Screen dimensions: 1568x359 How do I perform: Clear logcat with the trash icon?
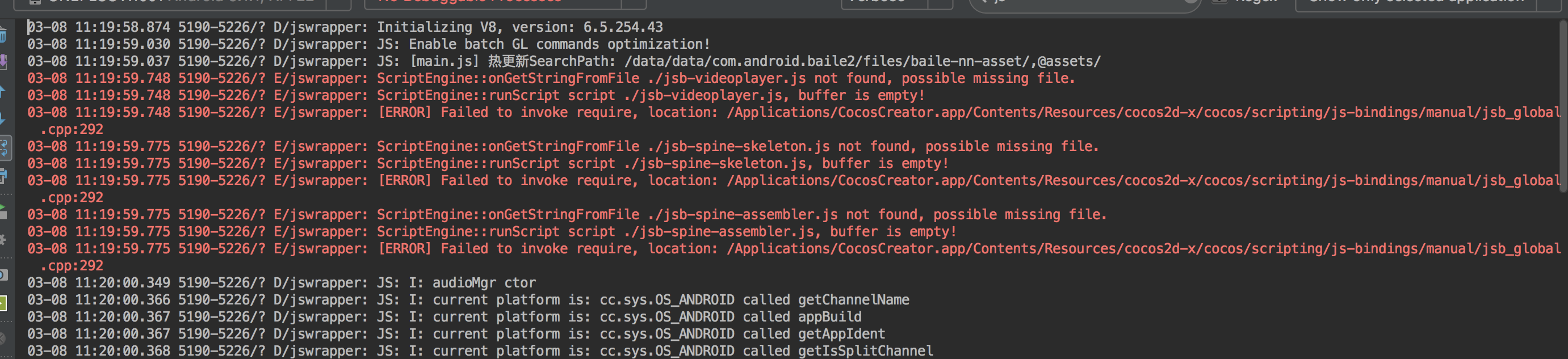(3, 35)
